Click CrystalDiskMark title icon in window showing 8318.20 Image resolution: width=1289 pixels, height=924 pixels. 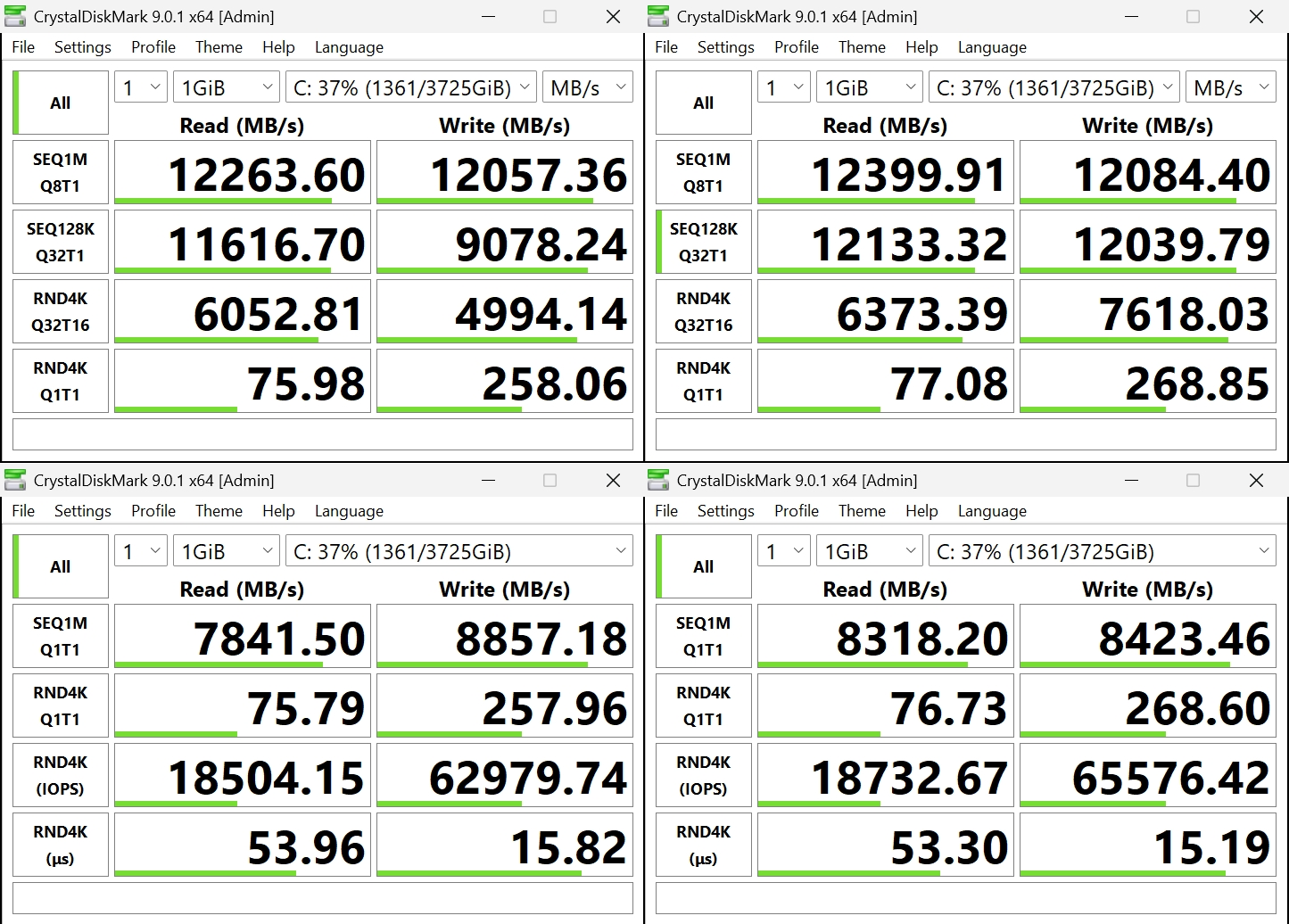click(x=658, y=480)
